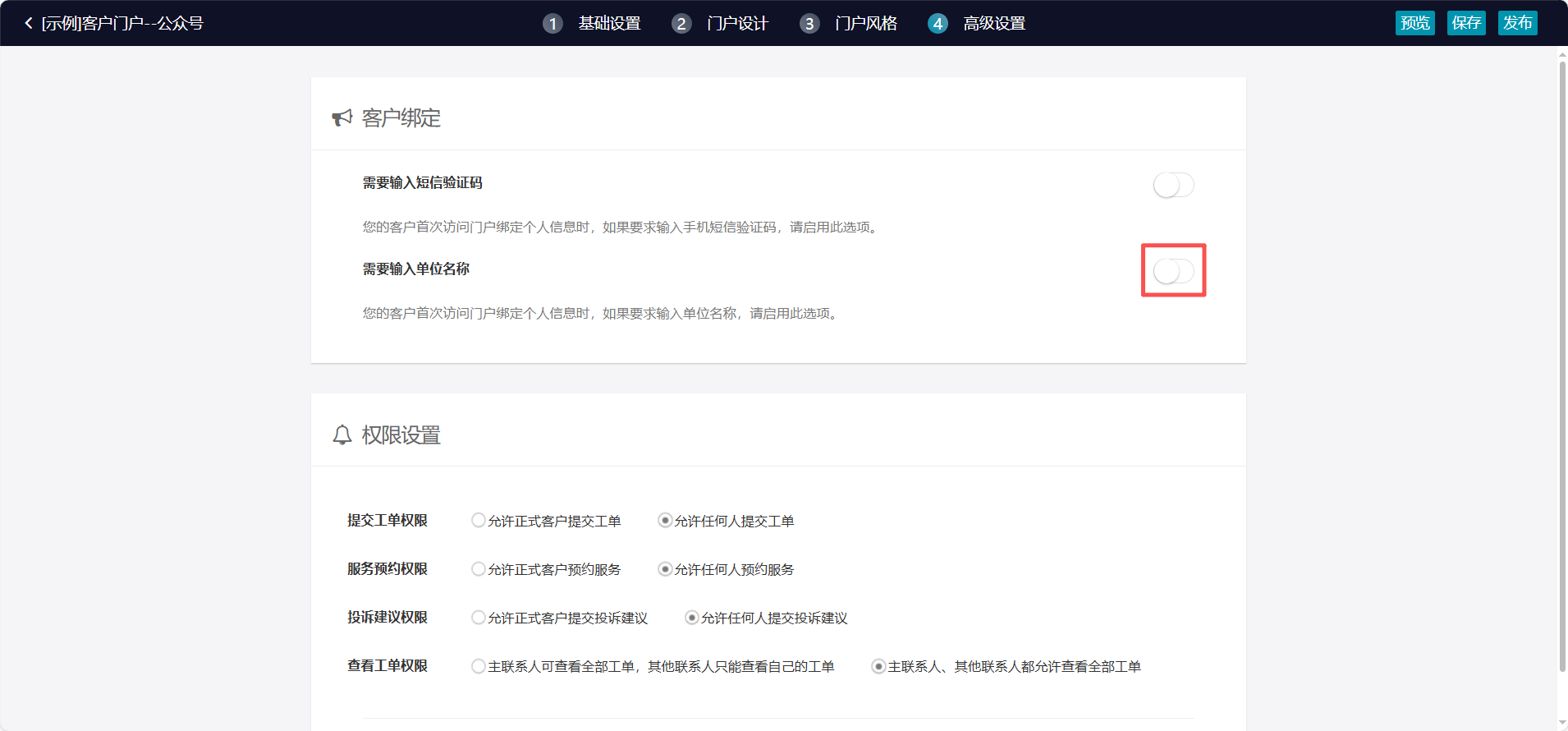Publish the portal with 发布 button
The height and width of the screenshot is (731, 1568).
coord(1517,23)
